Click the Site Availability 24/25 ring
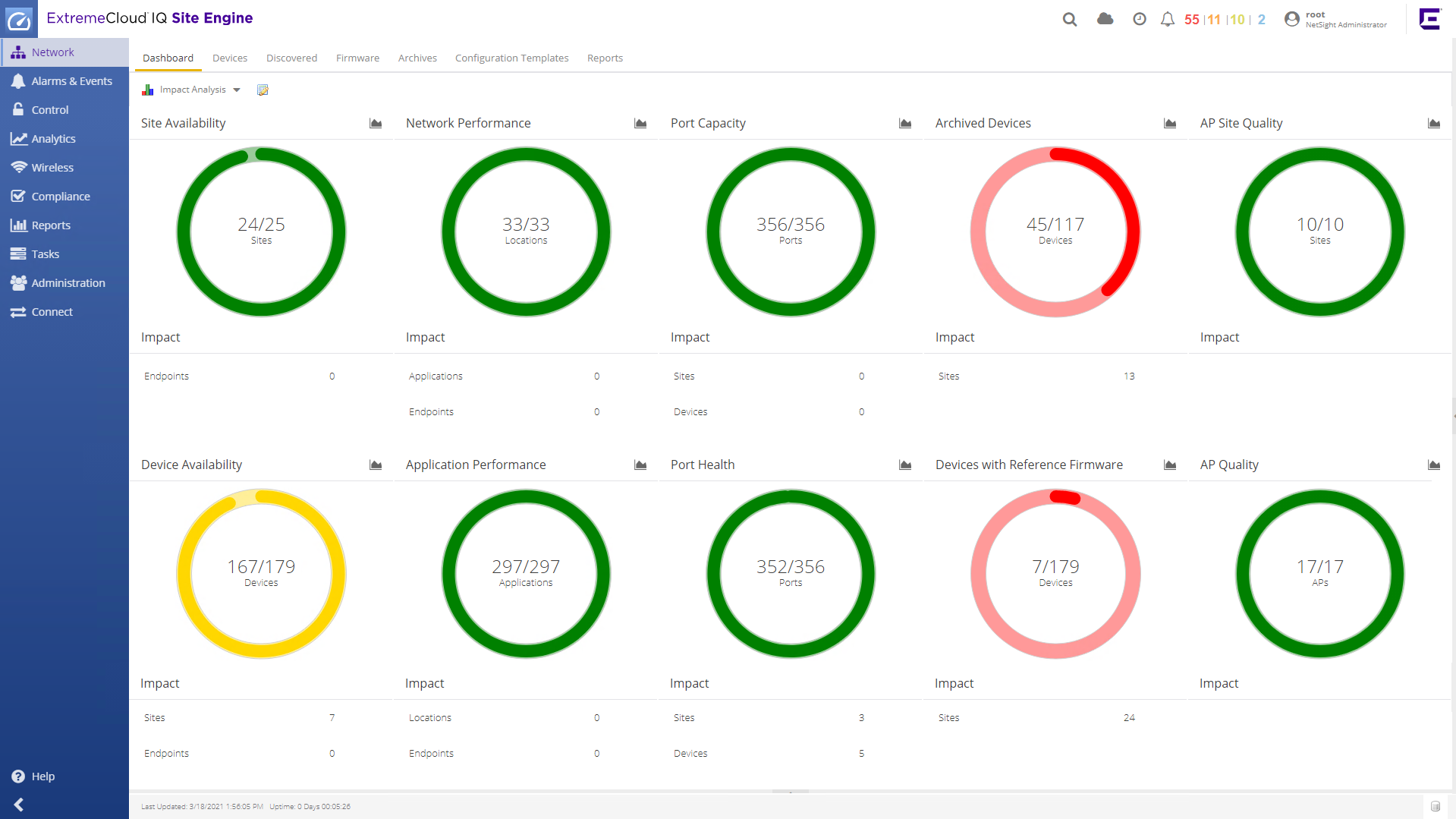Image resolution: width=1456 pixels, height=819 pixels. point(261,232)
